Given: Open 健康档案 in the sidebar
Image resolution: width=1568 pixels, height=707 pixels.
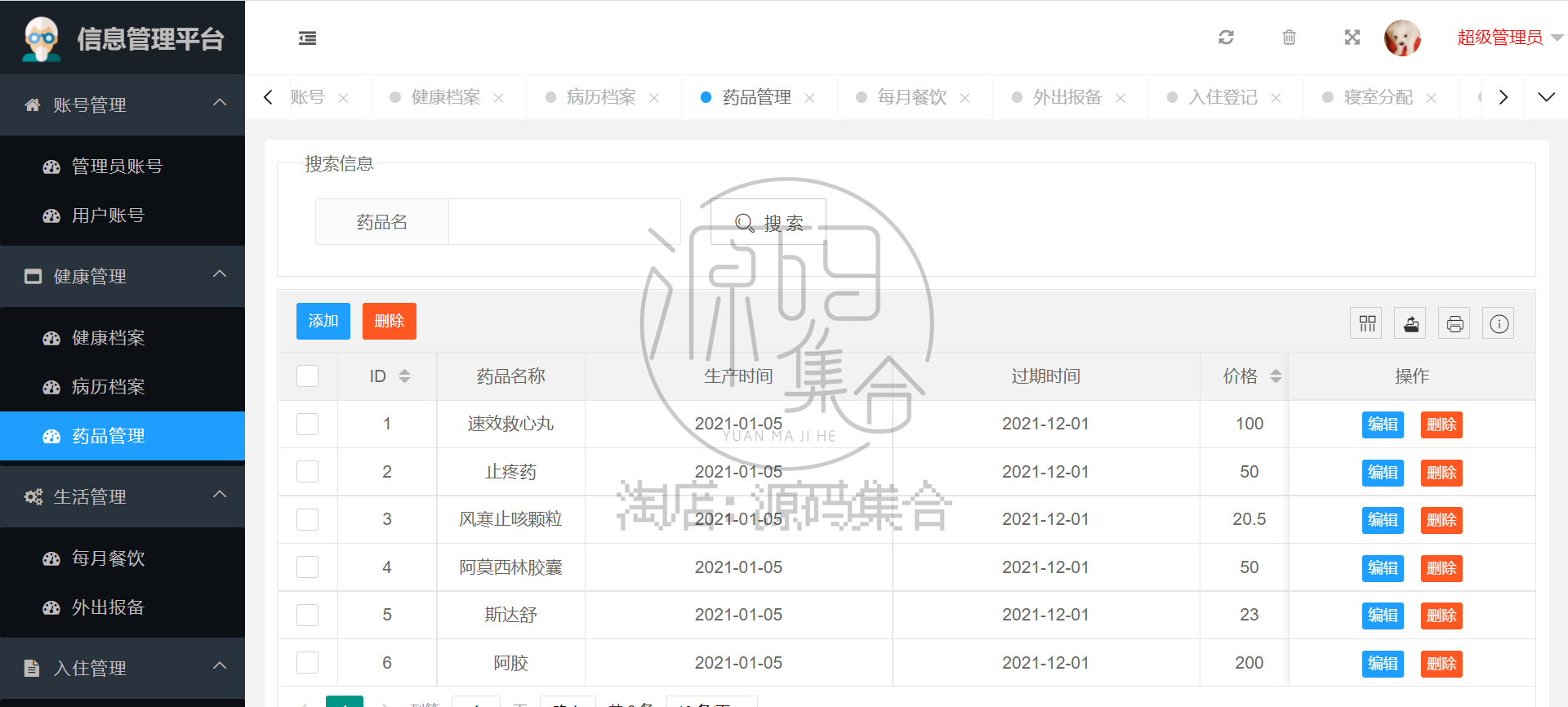Looking at the screenshot, I should point(122,338).
